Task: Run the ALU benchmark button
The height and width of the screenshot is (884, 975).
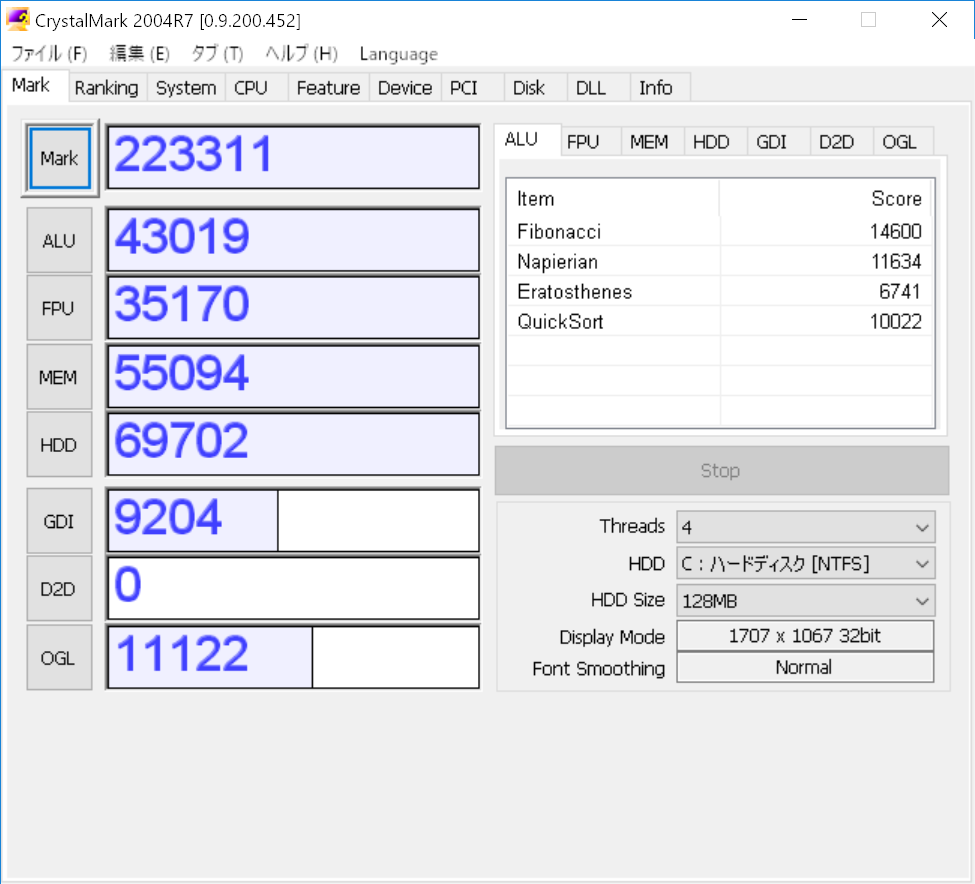Action: (59, 241)
